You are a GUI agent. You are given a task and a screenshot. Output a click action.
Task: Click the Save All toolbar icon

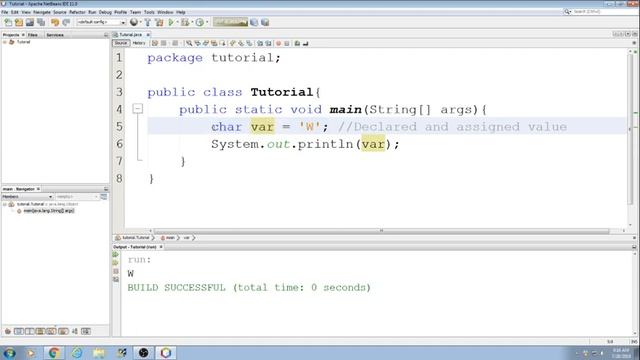pos(41,22)
